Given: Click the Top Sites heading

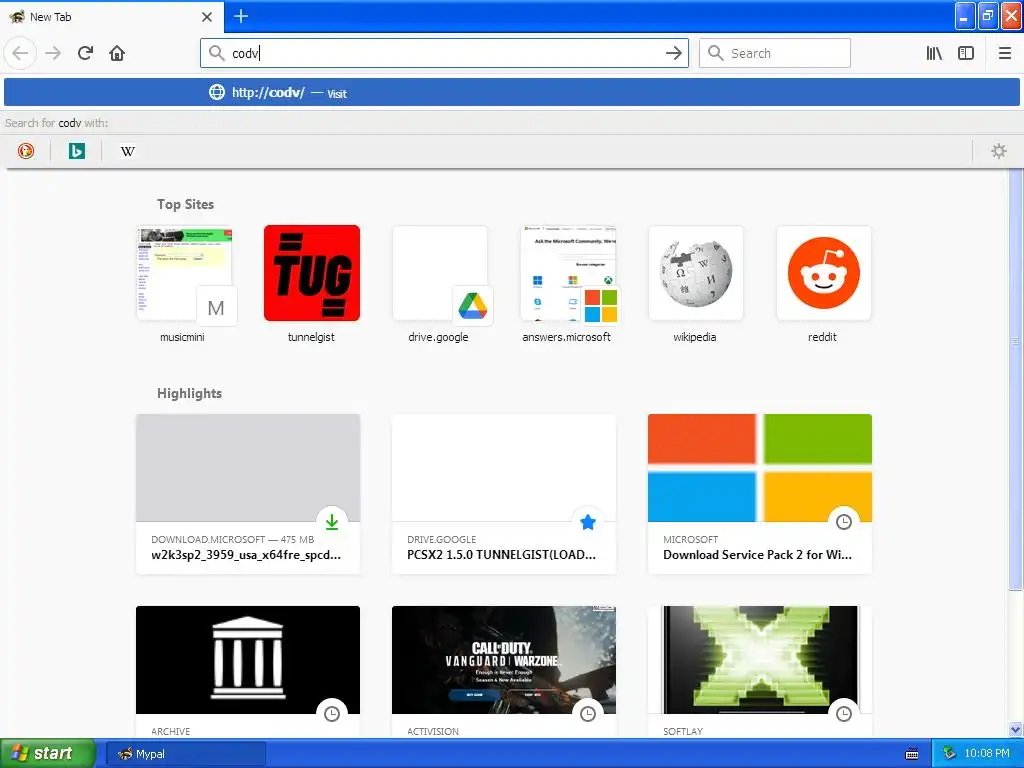Looking at the screenshot, I should point(185,204).
